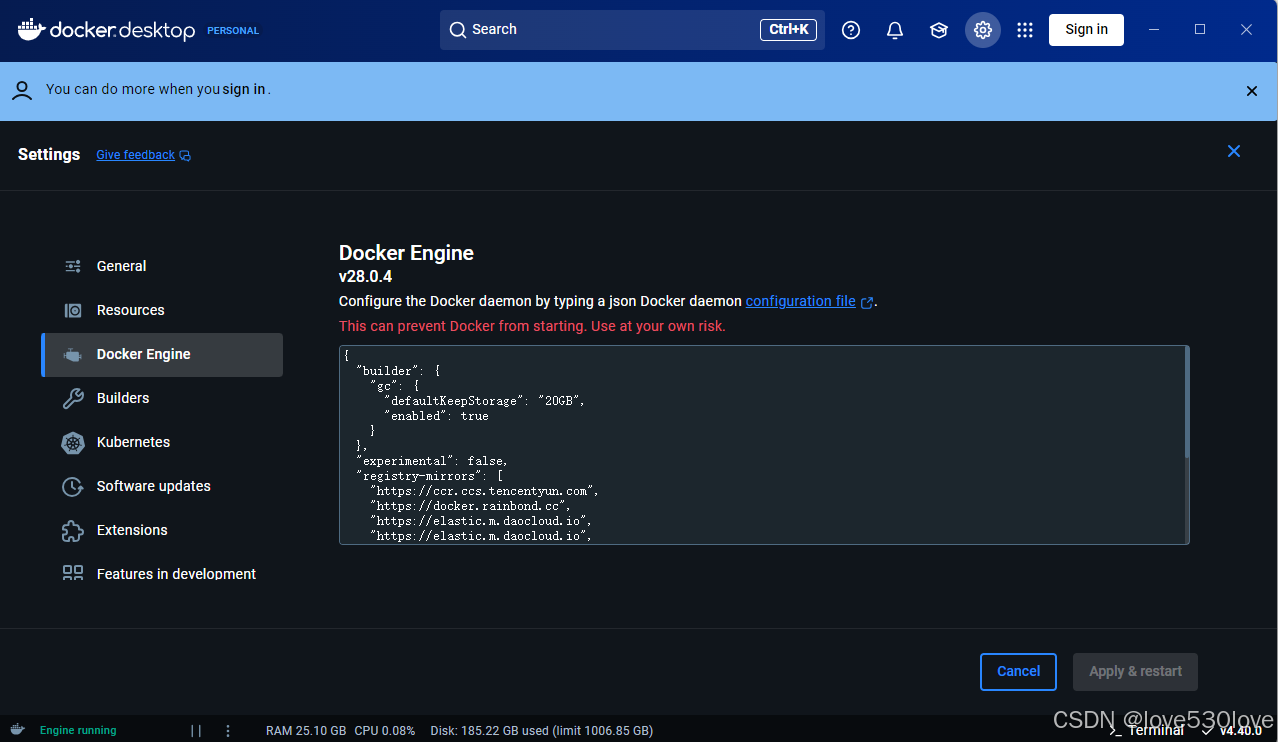Image resolution: width=1278 pixels, height=742 pixels.
Task: Click the "experimental": false line
Action: click(x=432, y=461)
